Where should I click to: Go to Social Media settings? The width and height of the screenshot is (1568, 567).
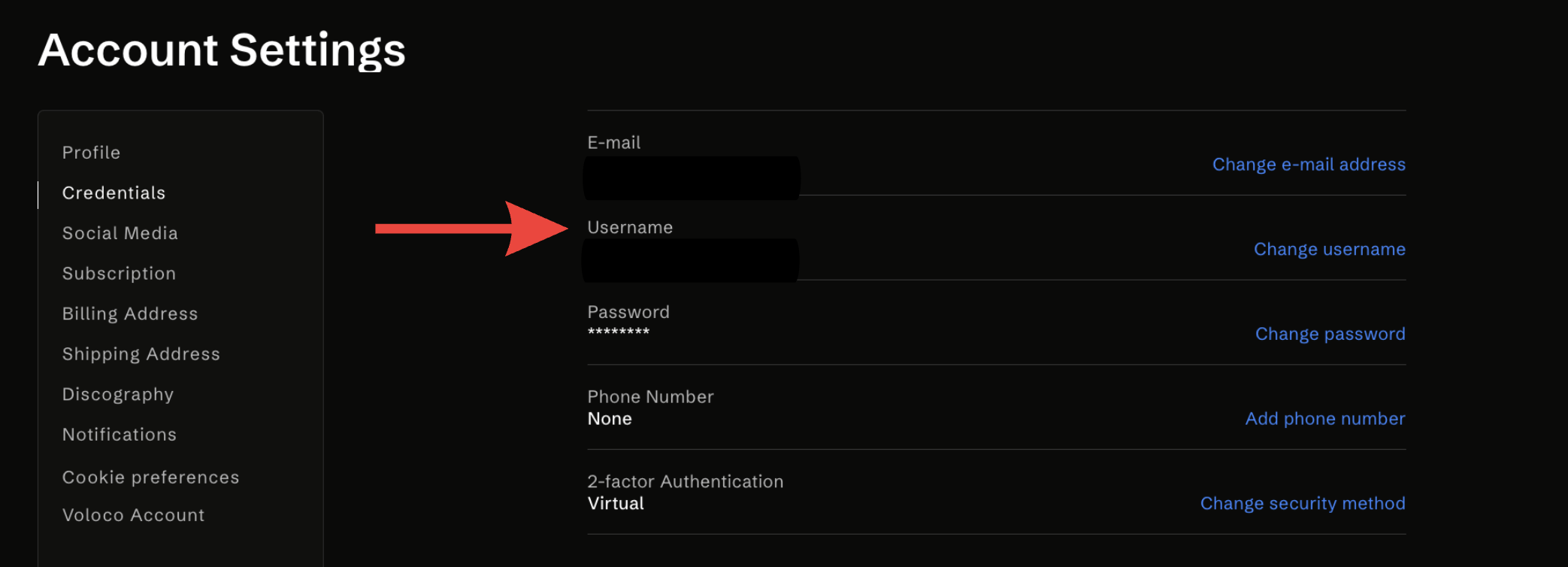coord(120,233)
